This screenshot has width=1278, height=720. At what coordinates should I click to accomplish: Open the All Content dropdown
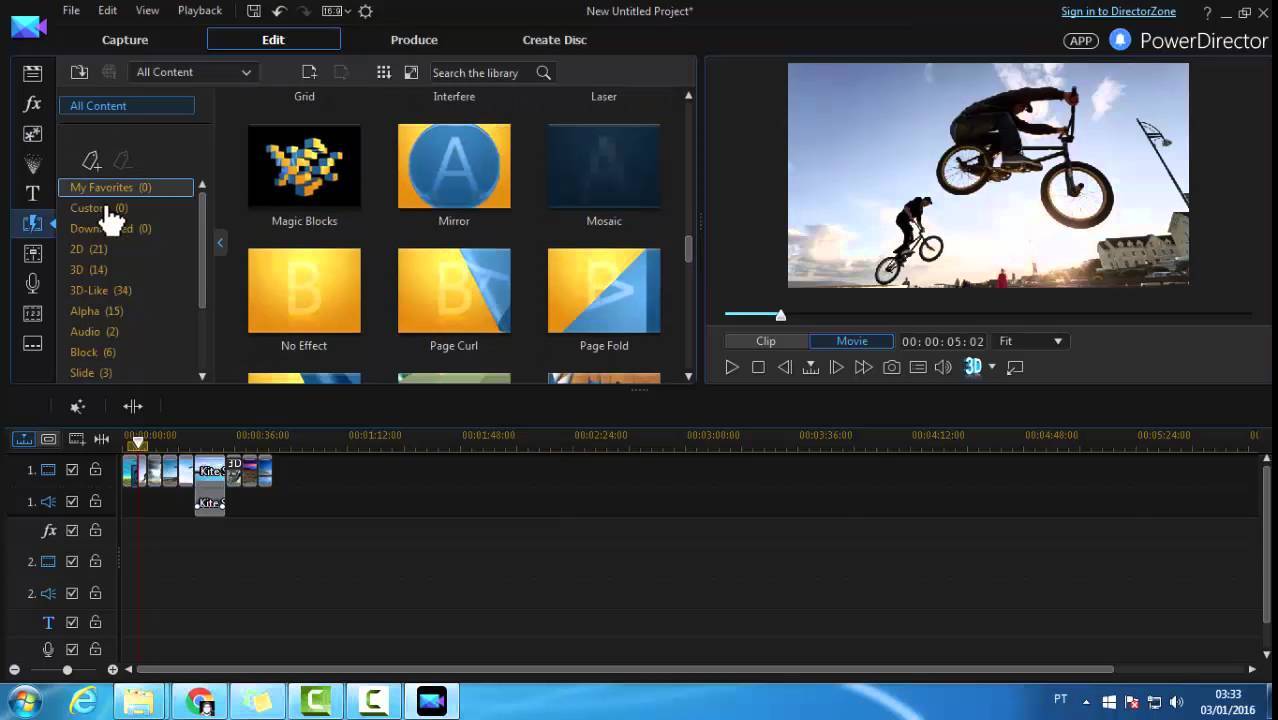(x=193, y=72)
